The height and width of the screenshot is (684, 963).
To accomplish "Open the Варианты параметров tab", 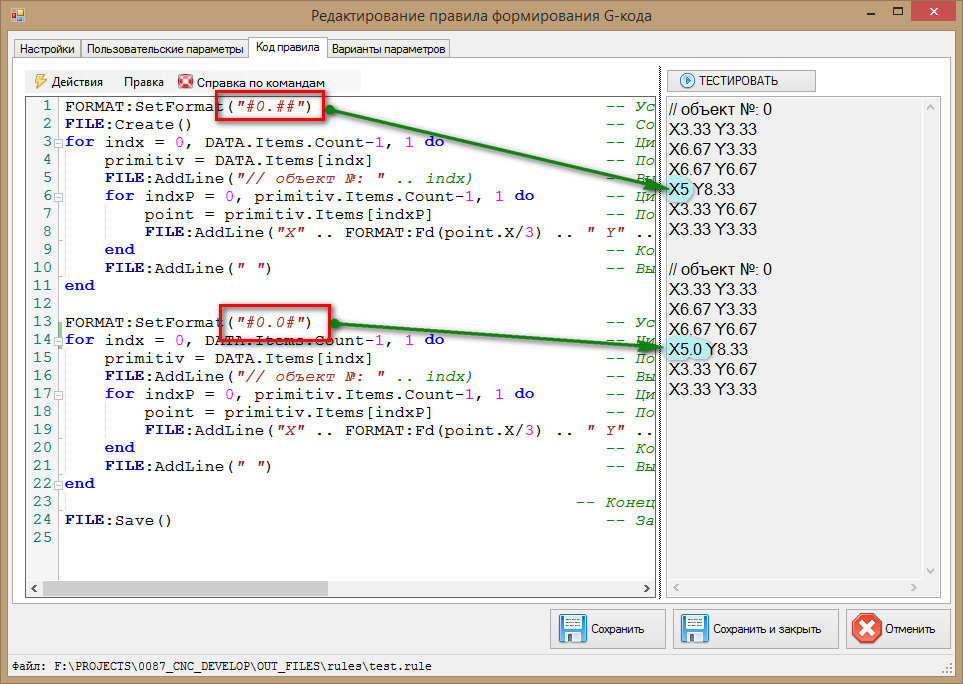I will tap(388, 49).
